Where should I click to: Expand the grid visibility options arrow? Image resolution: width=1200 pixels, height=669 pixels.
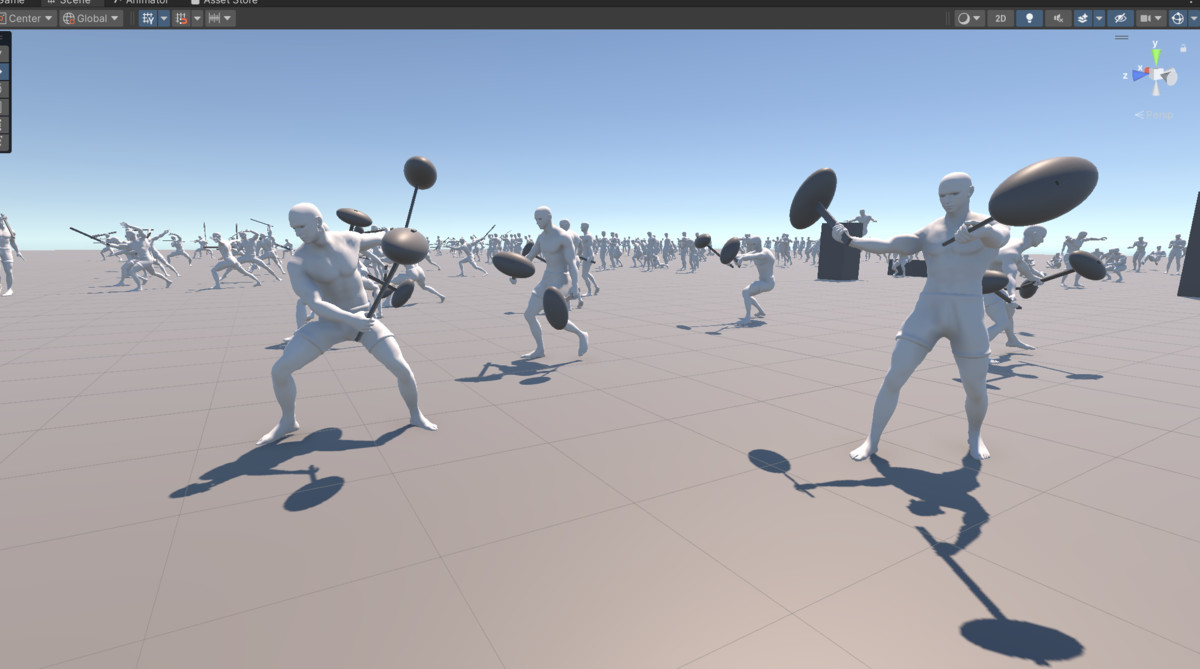[x=164, y=18]
